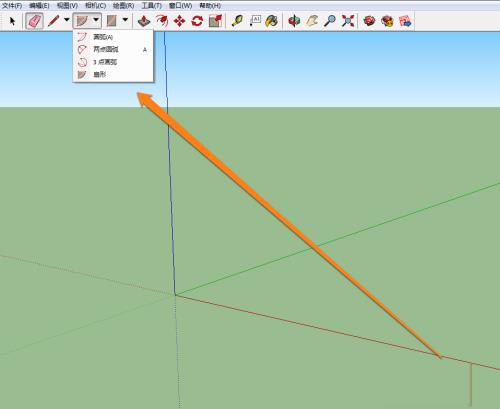The width and height of the screenshot is (500, 409).
Task: Choose 3点圆弧 from the arc dropdown
Action: [x=113, y=62]
